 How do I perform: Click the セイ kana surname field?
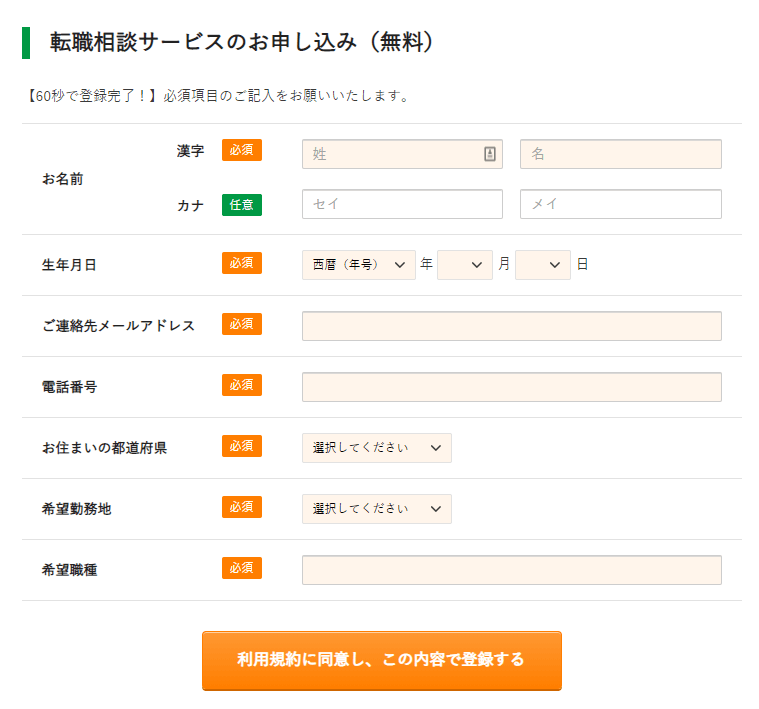click(x=402, y=204)
